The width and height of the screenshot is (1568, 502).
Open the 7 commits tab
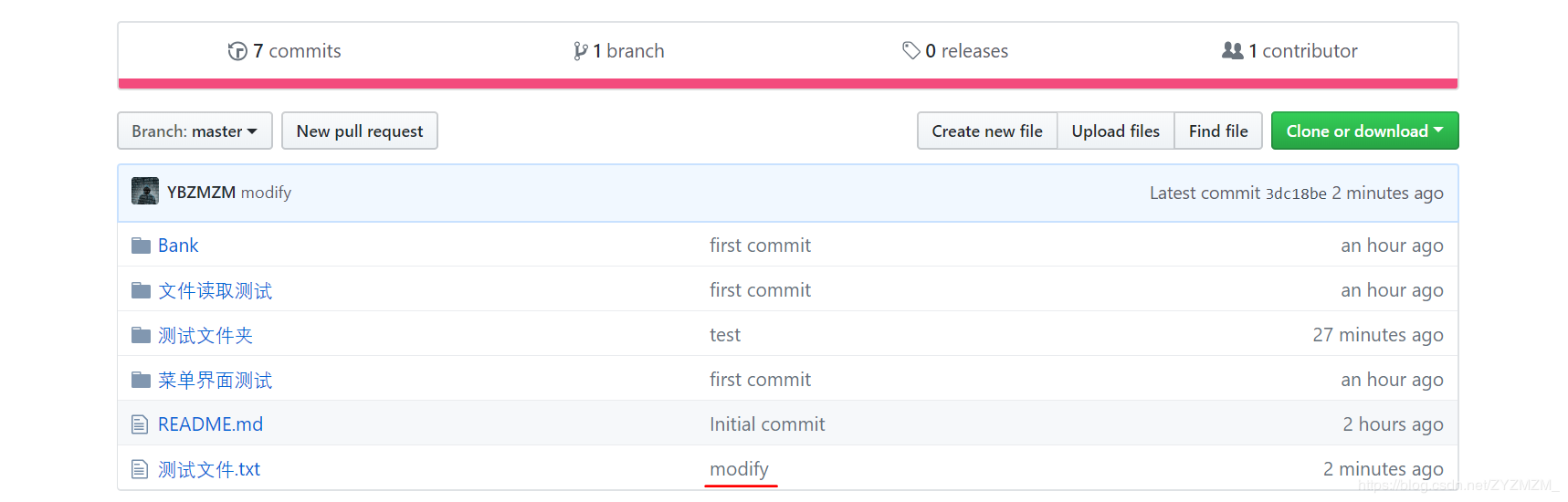point(284,51)
